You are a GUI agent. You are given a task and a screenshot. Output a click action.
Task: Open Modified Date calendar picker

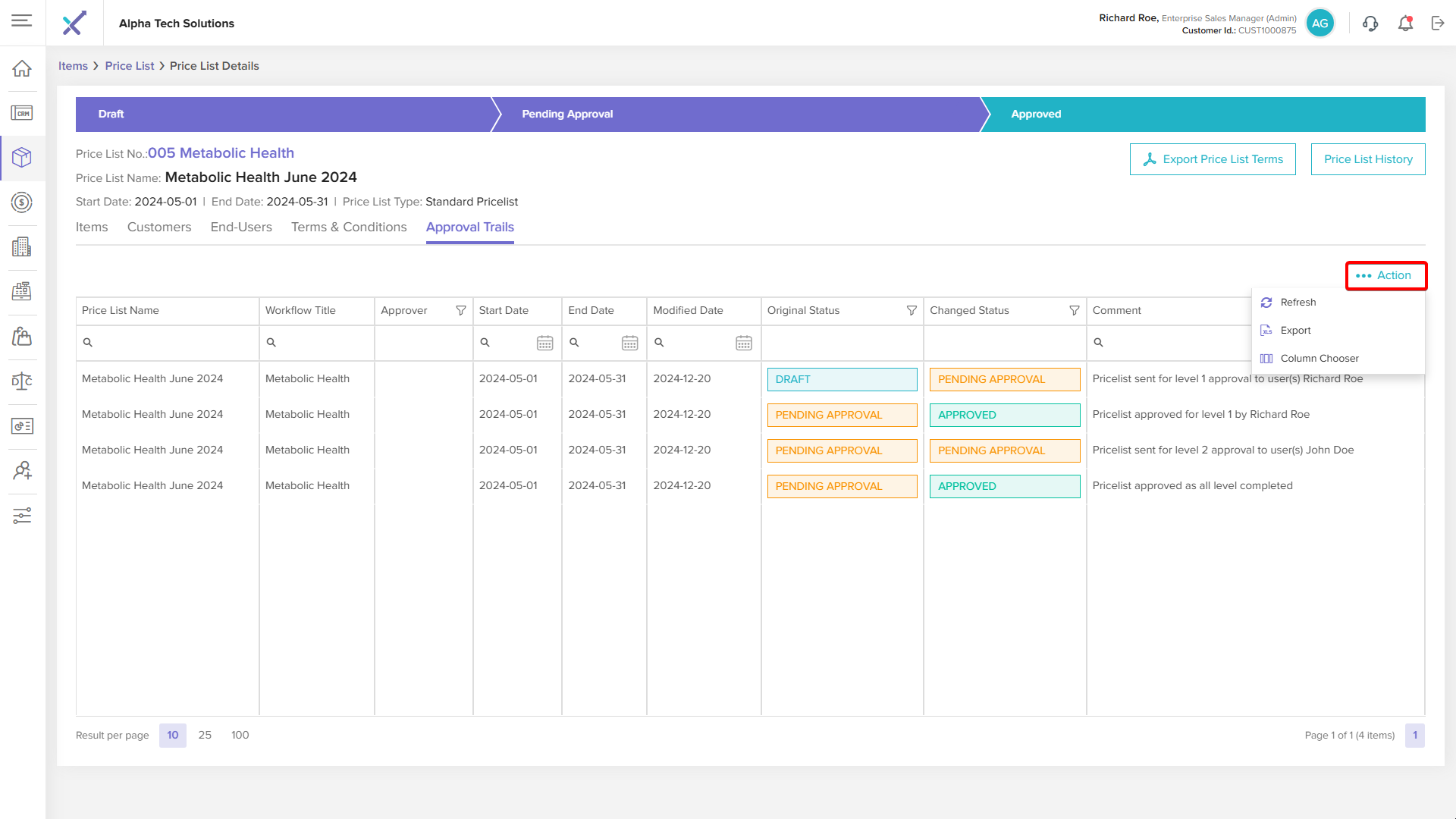(x=743, y=343)
